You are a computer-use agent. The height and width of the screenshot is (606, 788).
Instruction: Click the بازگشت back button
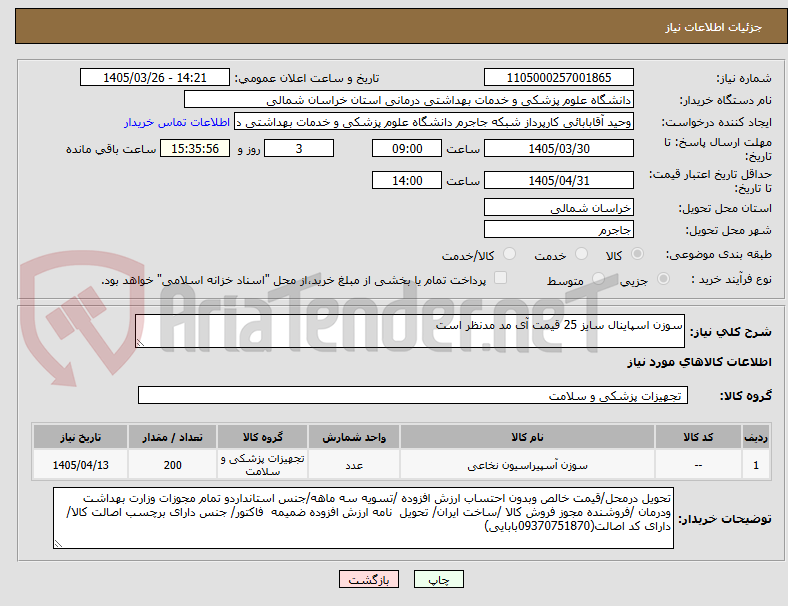click(x=369, y=579)
